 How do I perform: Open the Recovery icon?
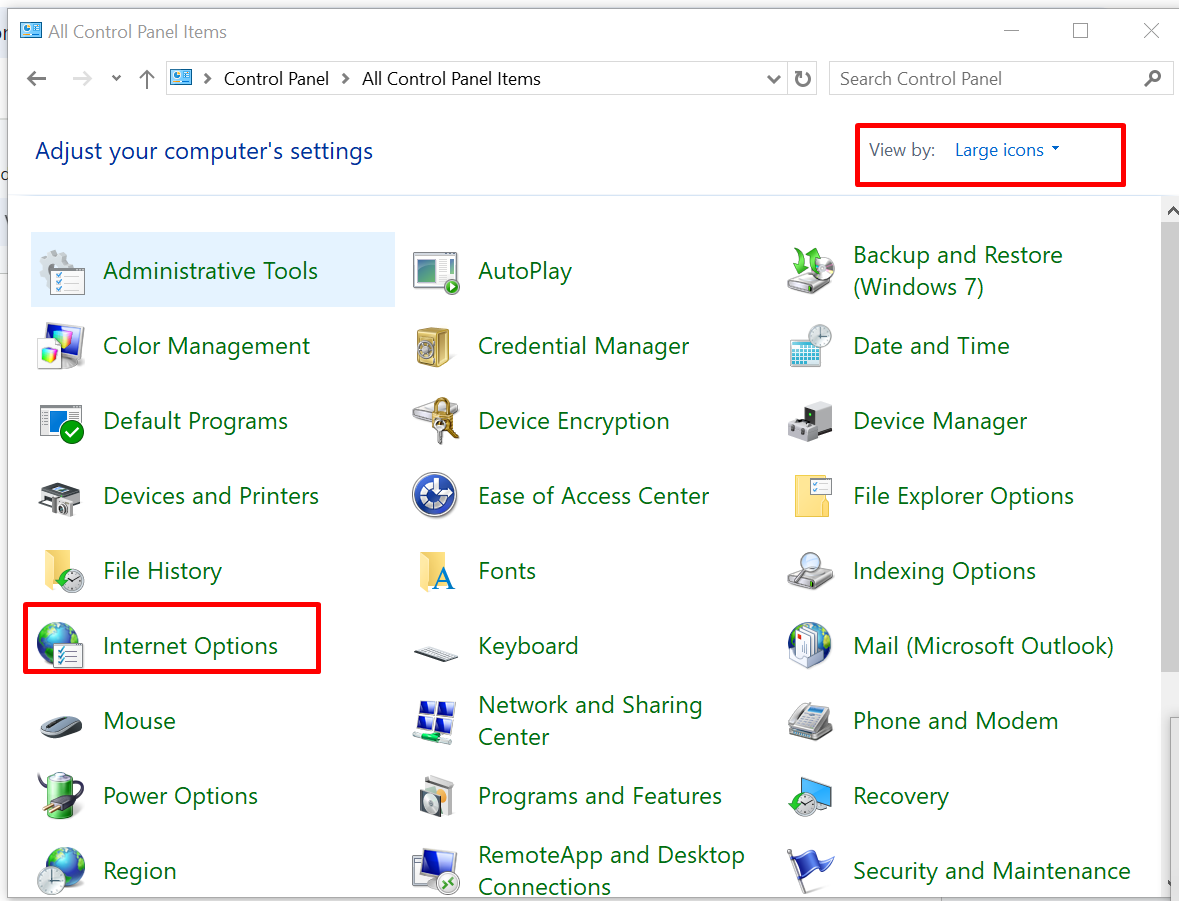coord(810,797)
